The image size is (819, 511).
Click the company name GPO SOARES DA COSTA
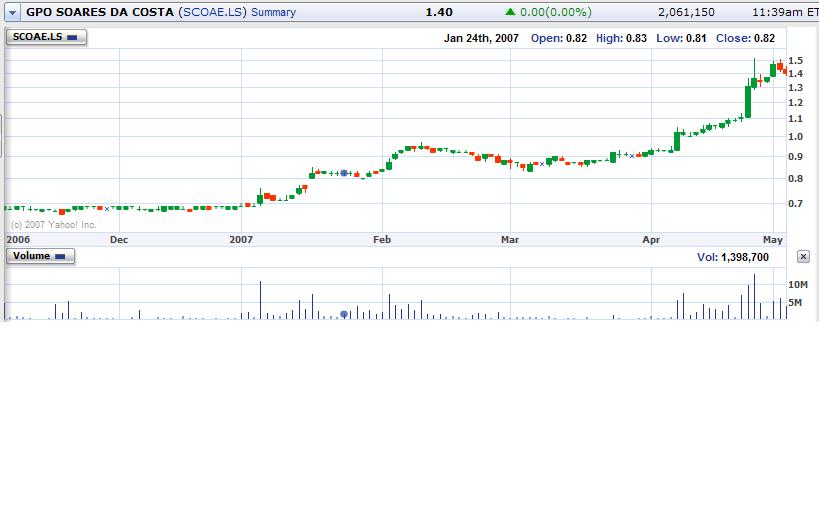point(100,12)
